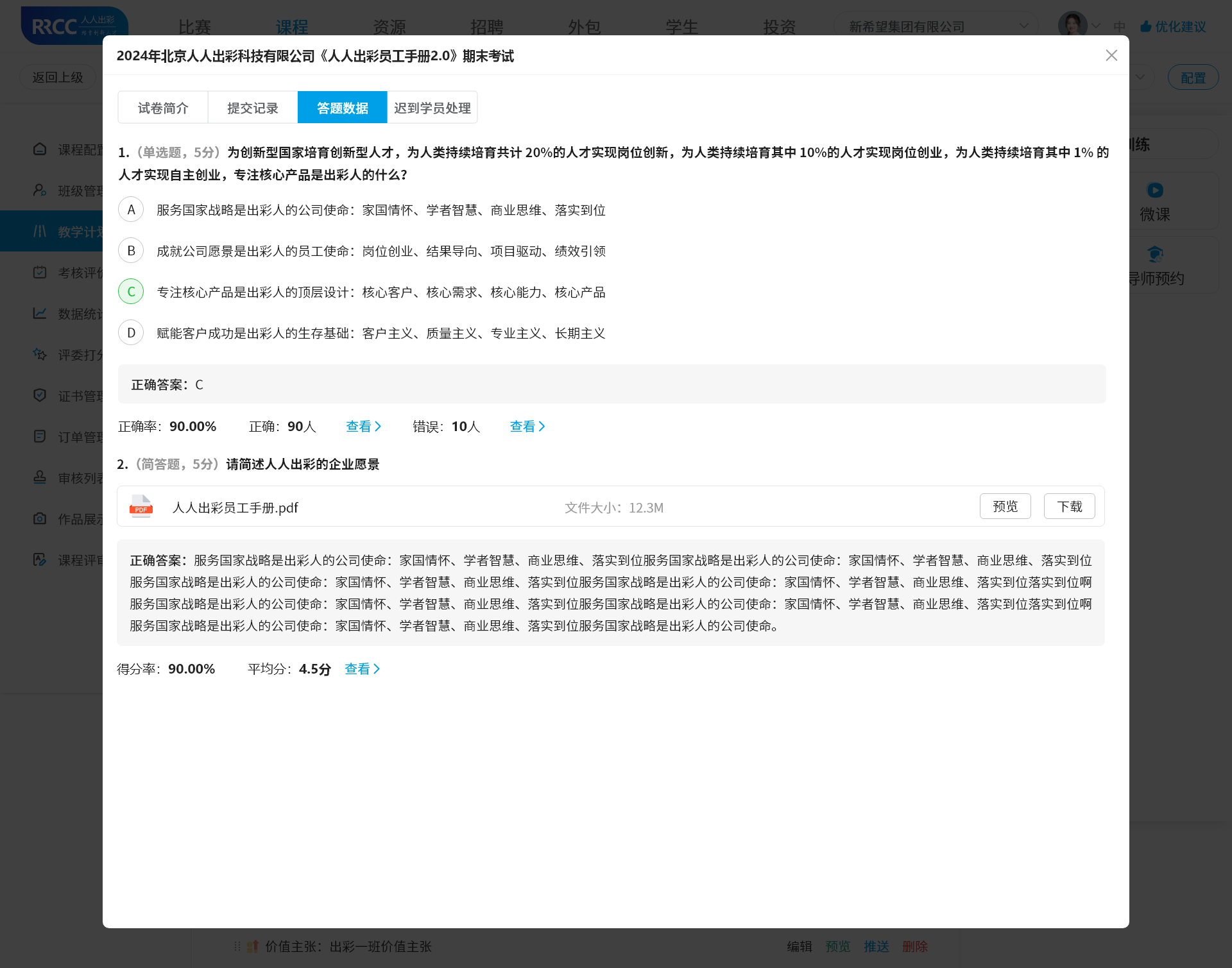Image resolution: width=1232 pixels, height=968 pixels.
Task: Open 资源 in top navigation
Action: coord(389,27)
